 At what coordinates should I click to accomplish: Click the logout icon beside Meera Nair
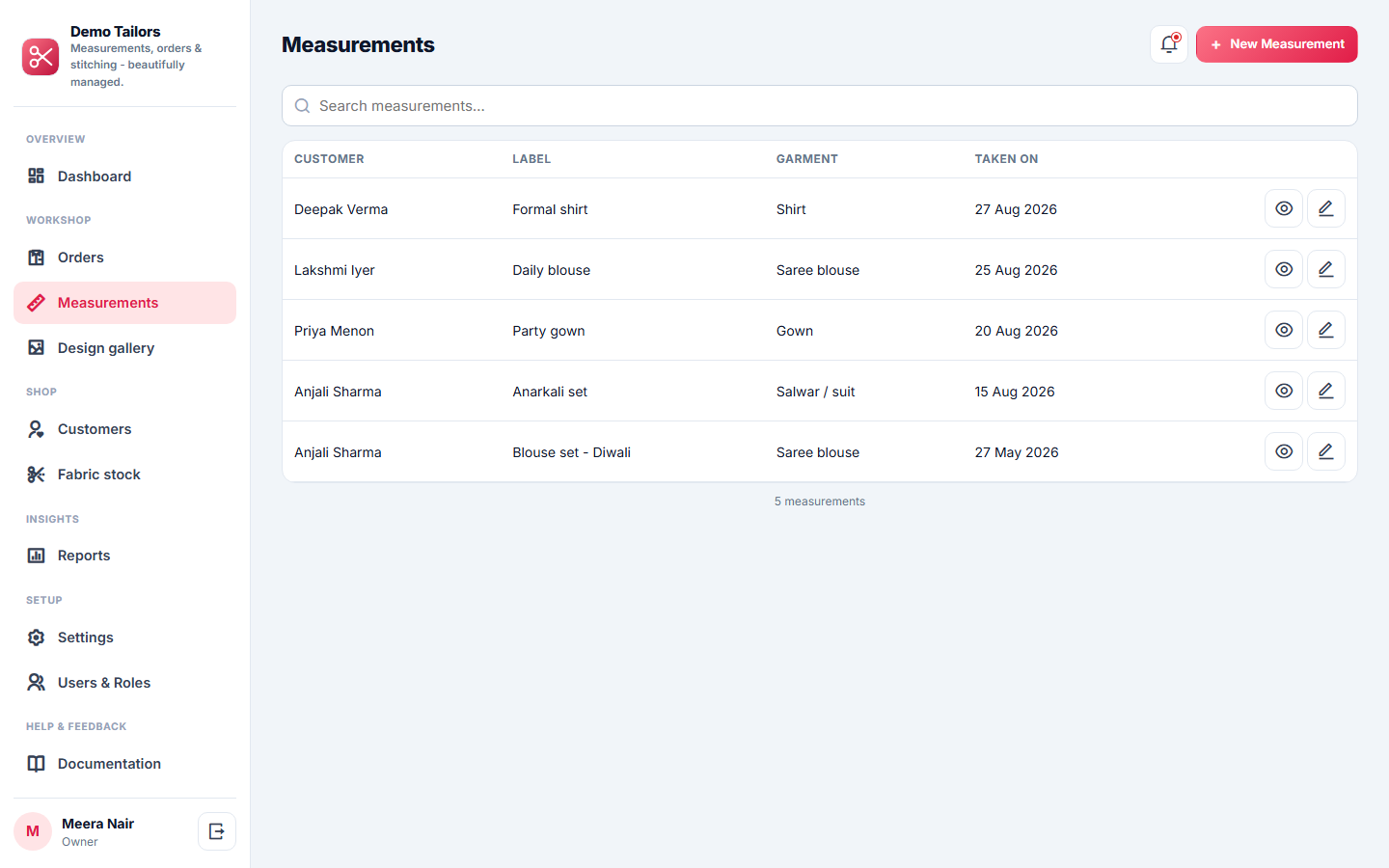[217, 831]
